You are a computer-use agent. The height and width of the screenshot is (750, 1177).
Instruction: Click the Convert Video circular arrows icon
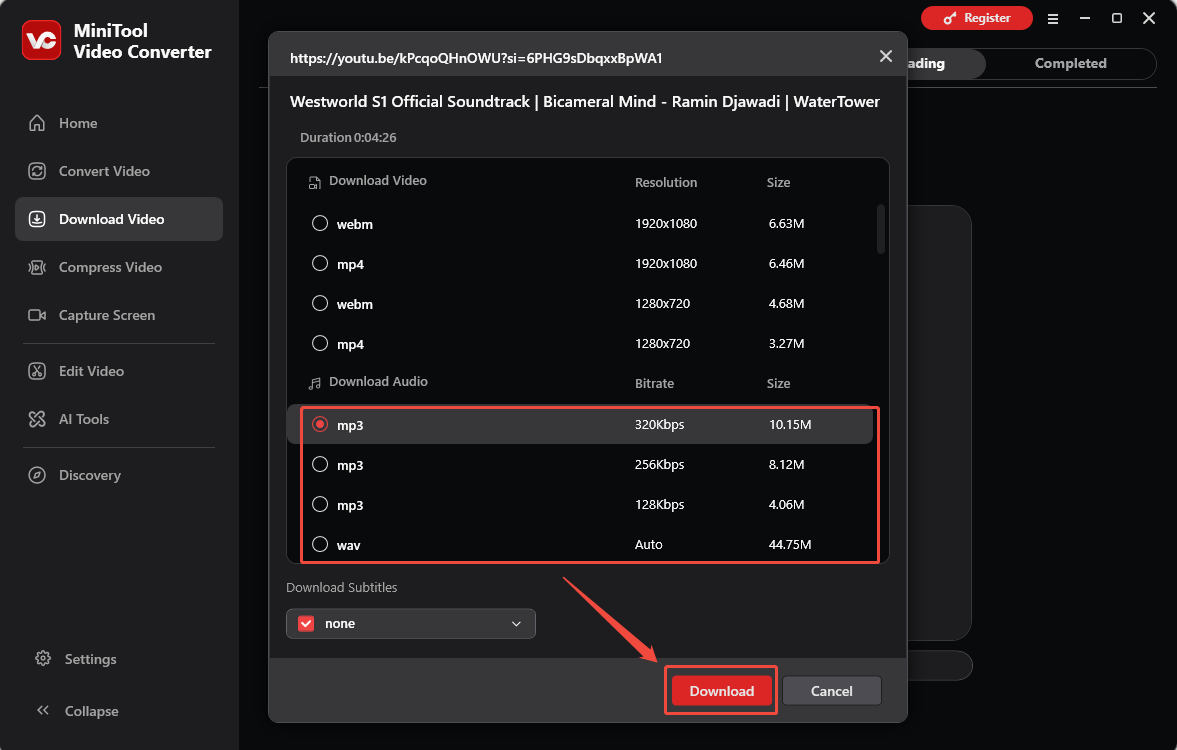tap(37, 171)
